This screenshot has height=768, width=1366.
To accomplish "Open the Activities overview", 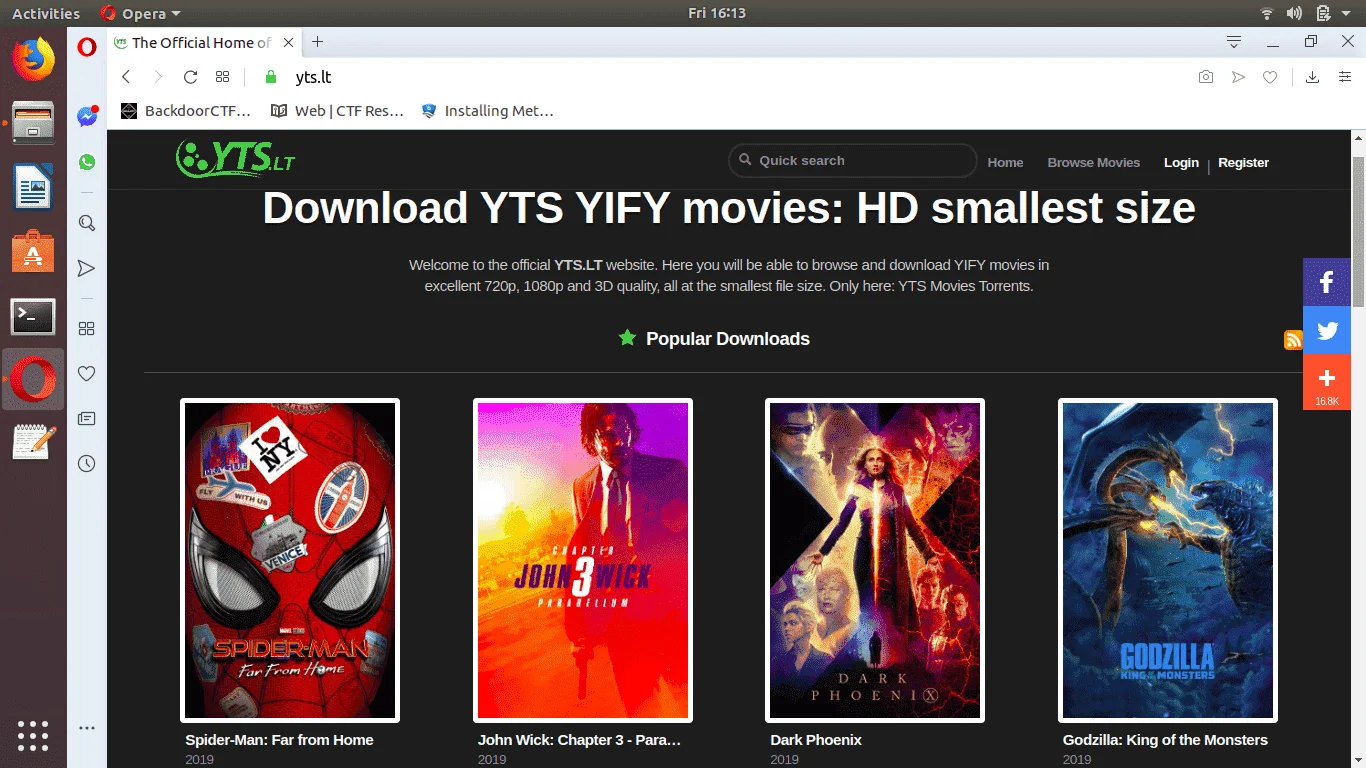I will point(46,13).
